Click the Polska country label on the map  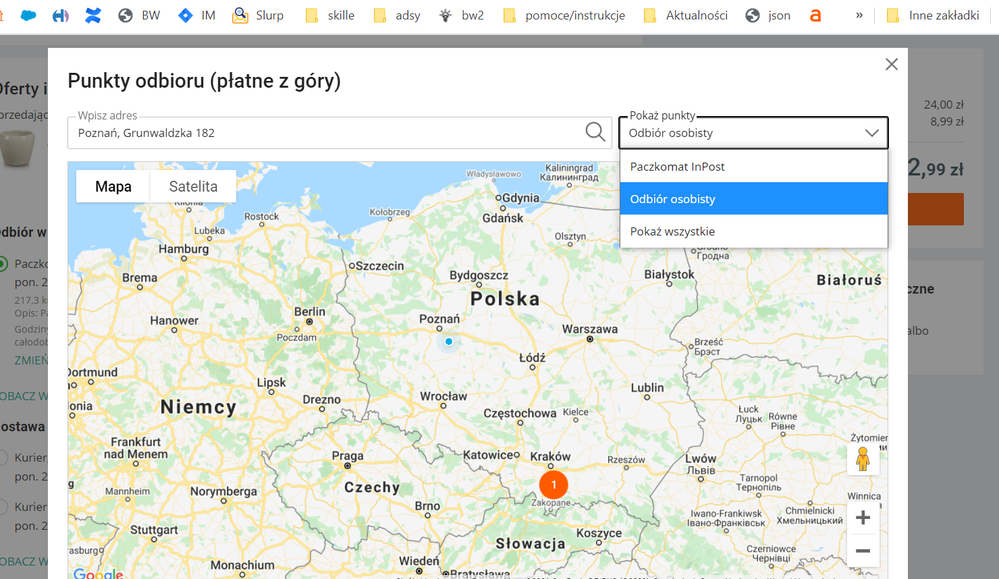[505, 299]
